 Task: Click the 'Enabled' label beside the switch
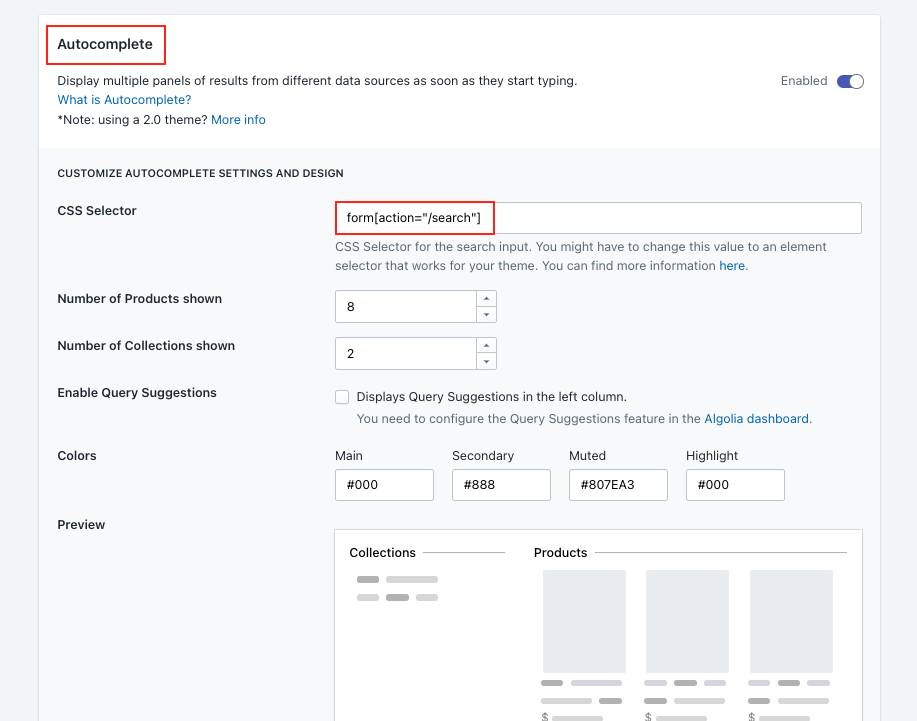804,81
